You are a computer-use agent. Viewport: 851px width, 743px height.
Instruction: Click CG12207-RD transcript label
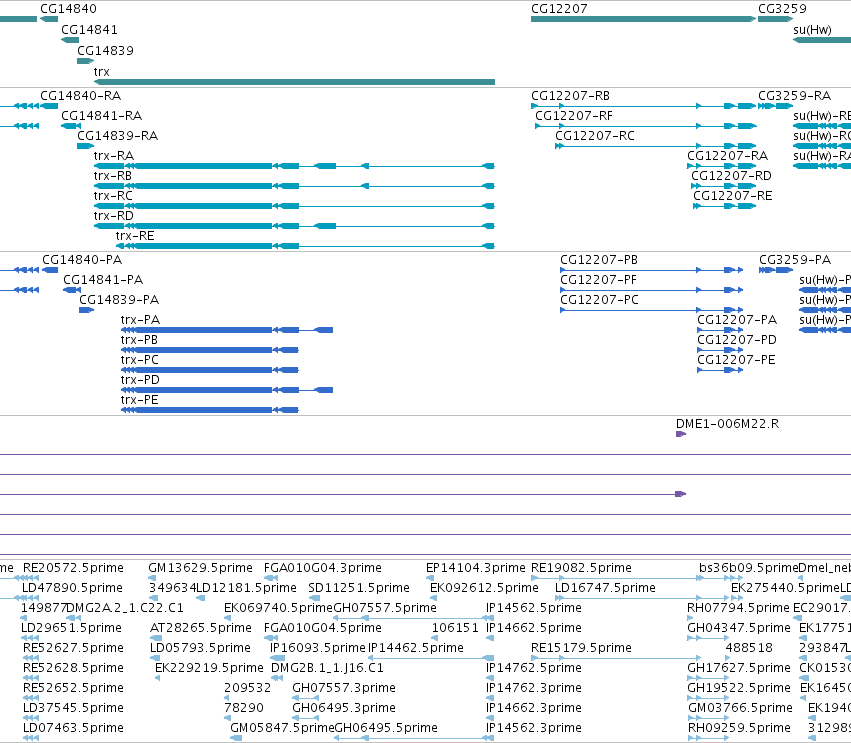(x=731, y=176)
